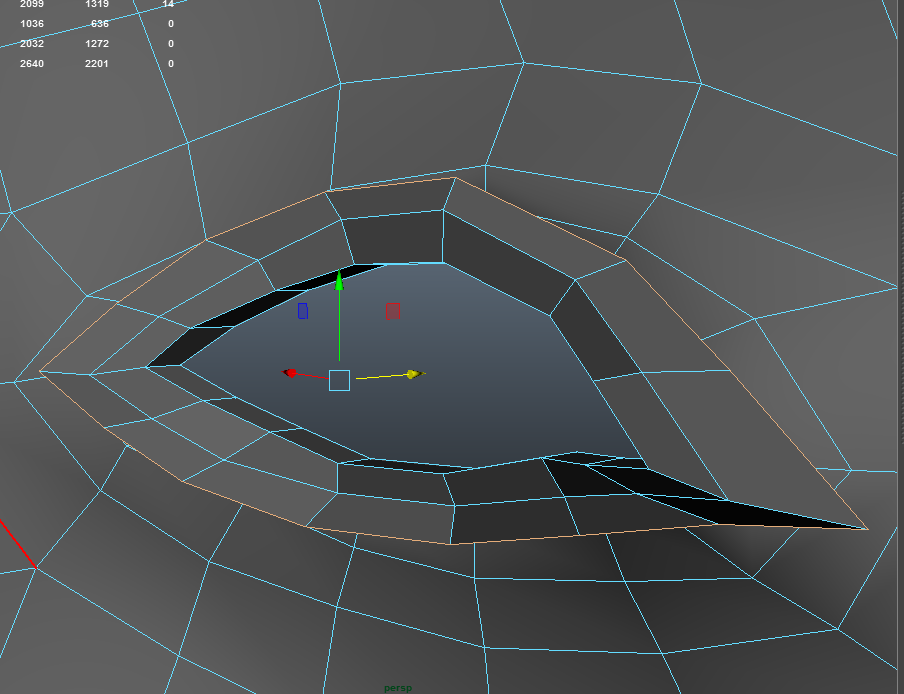Viewport: 904px width, 694px height.
Task: Click the center square manipulator handle
Action: pos(339,380)
